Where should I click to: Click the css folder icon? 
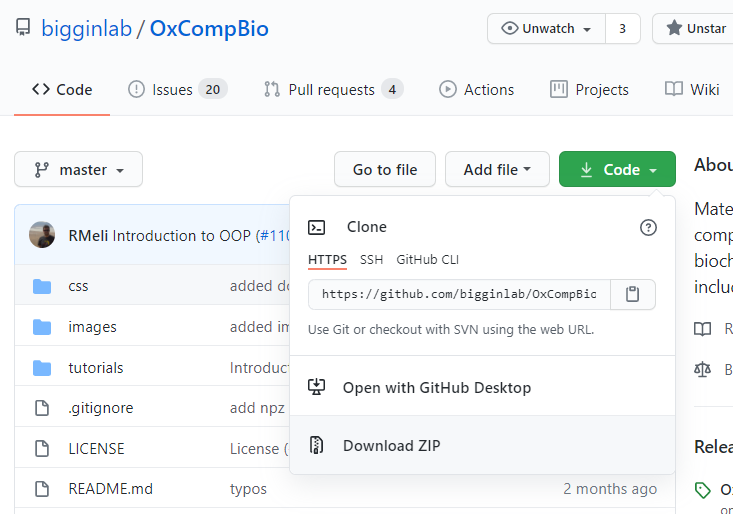[42, 286]
